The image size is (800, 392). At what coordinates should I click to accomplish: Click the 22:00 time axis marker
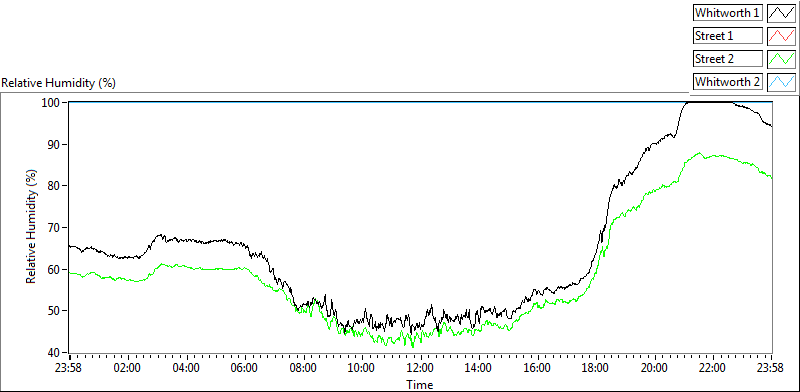click(713, 367)
